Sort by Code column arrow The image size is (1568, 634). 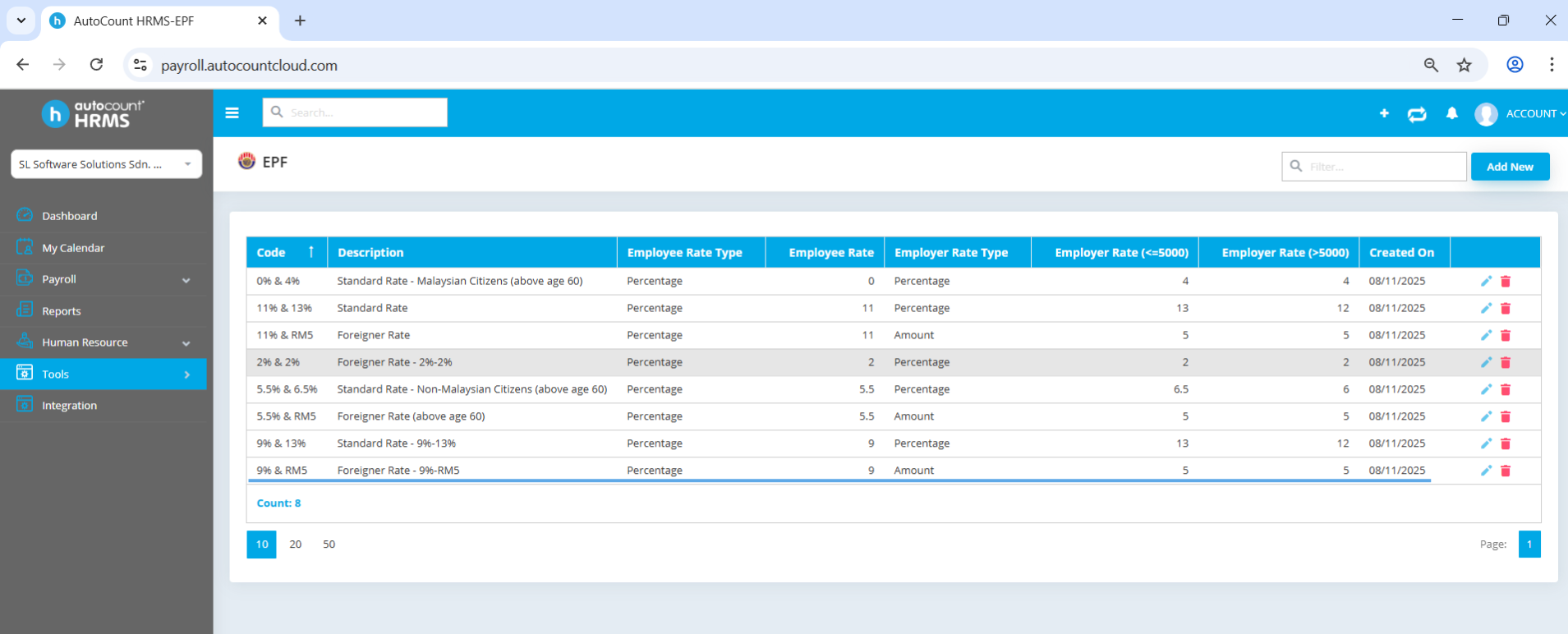(311, 251)
